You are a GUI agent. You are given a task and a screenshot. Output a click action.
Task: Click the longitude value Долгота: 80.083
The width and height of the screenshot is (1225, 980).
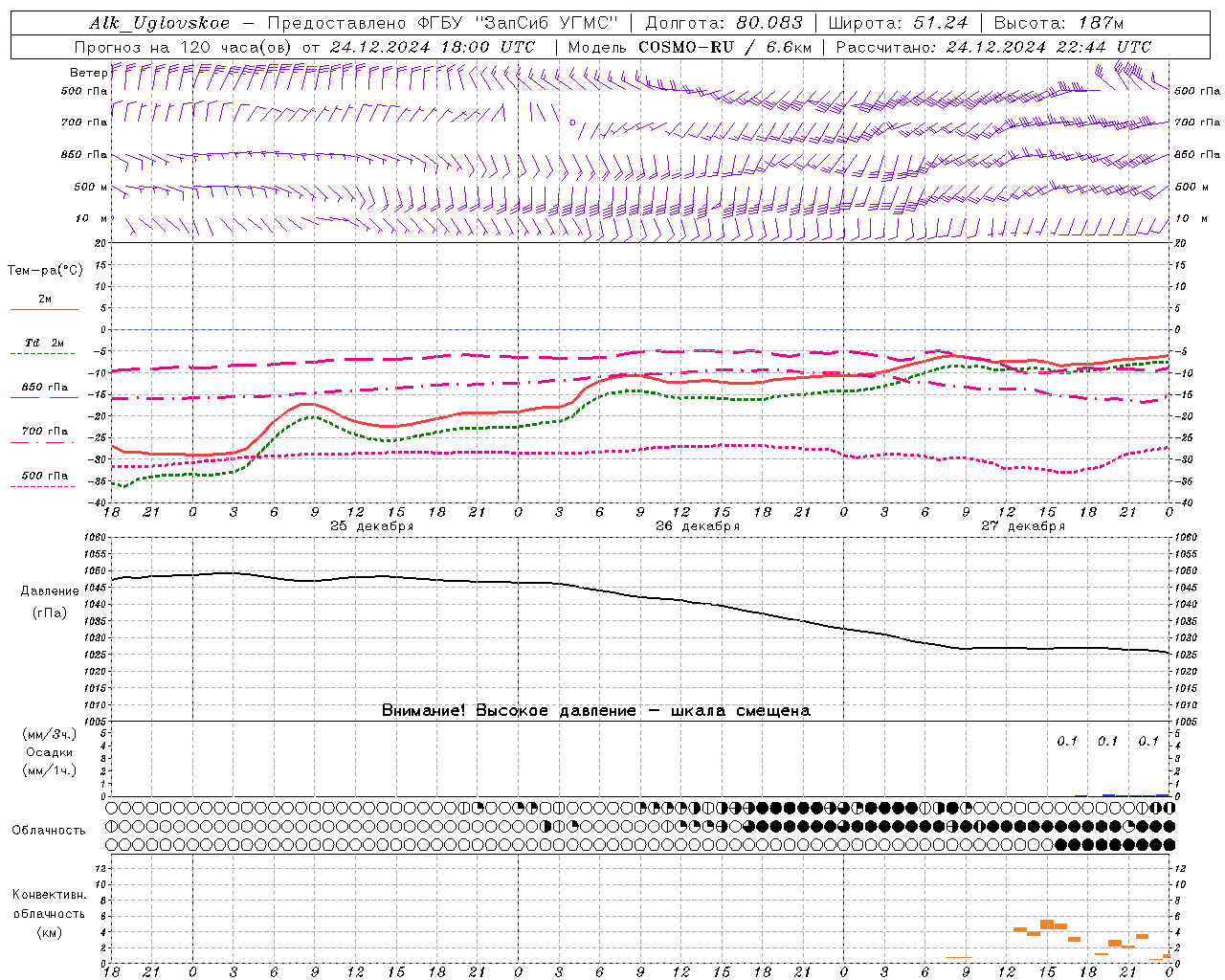(x=724, y=23)
